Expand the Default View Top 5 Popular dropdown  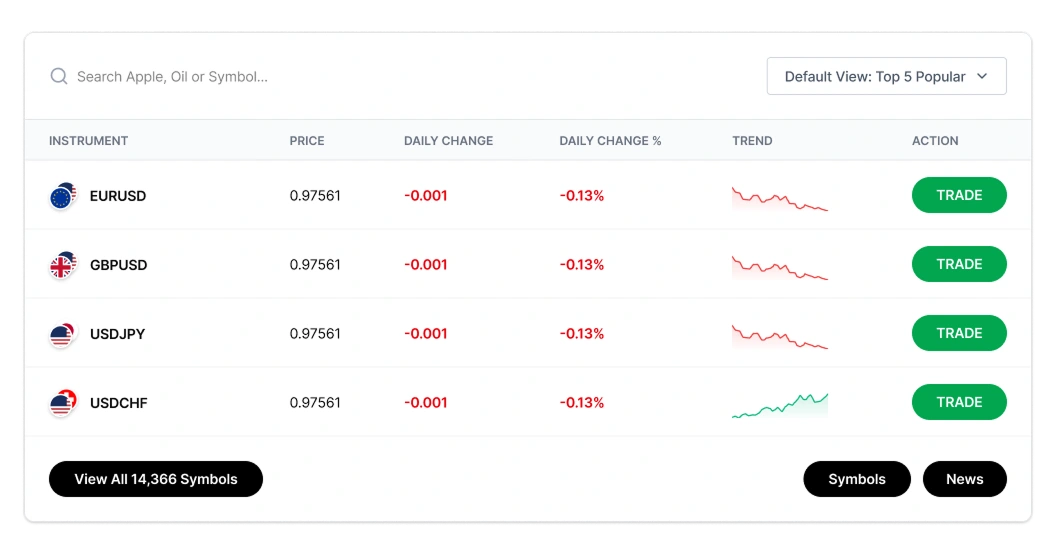(x=886, y=76)
